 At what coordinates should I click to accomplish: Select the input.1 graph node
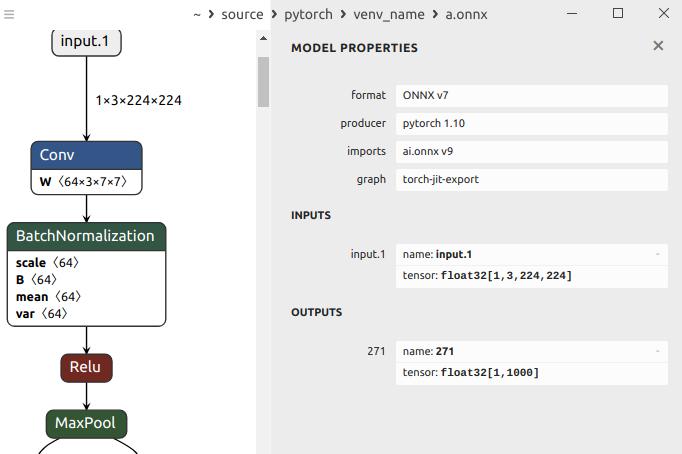tap(86, 42)
